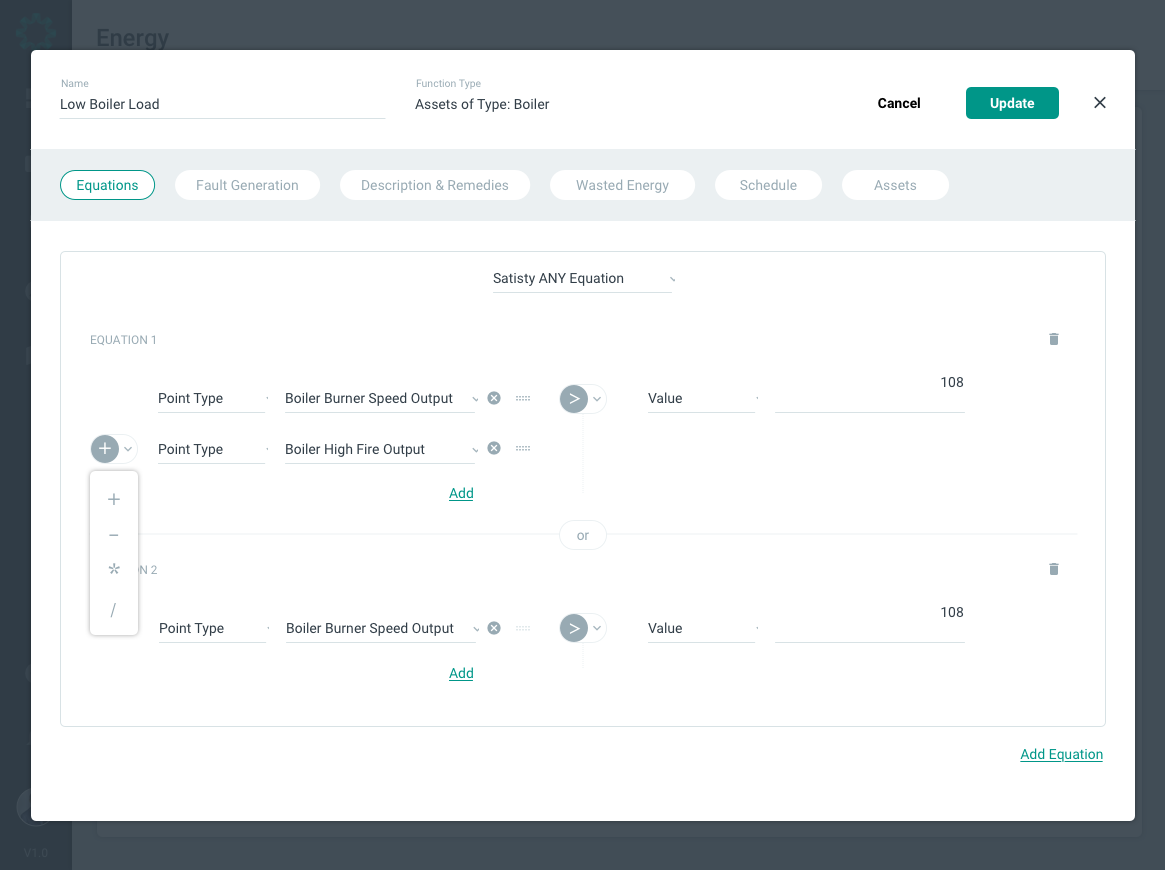Select the division operator from the list
The width and height of the screenshot is (1165, 870).
coord(114,609)
